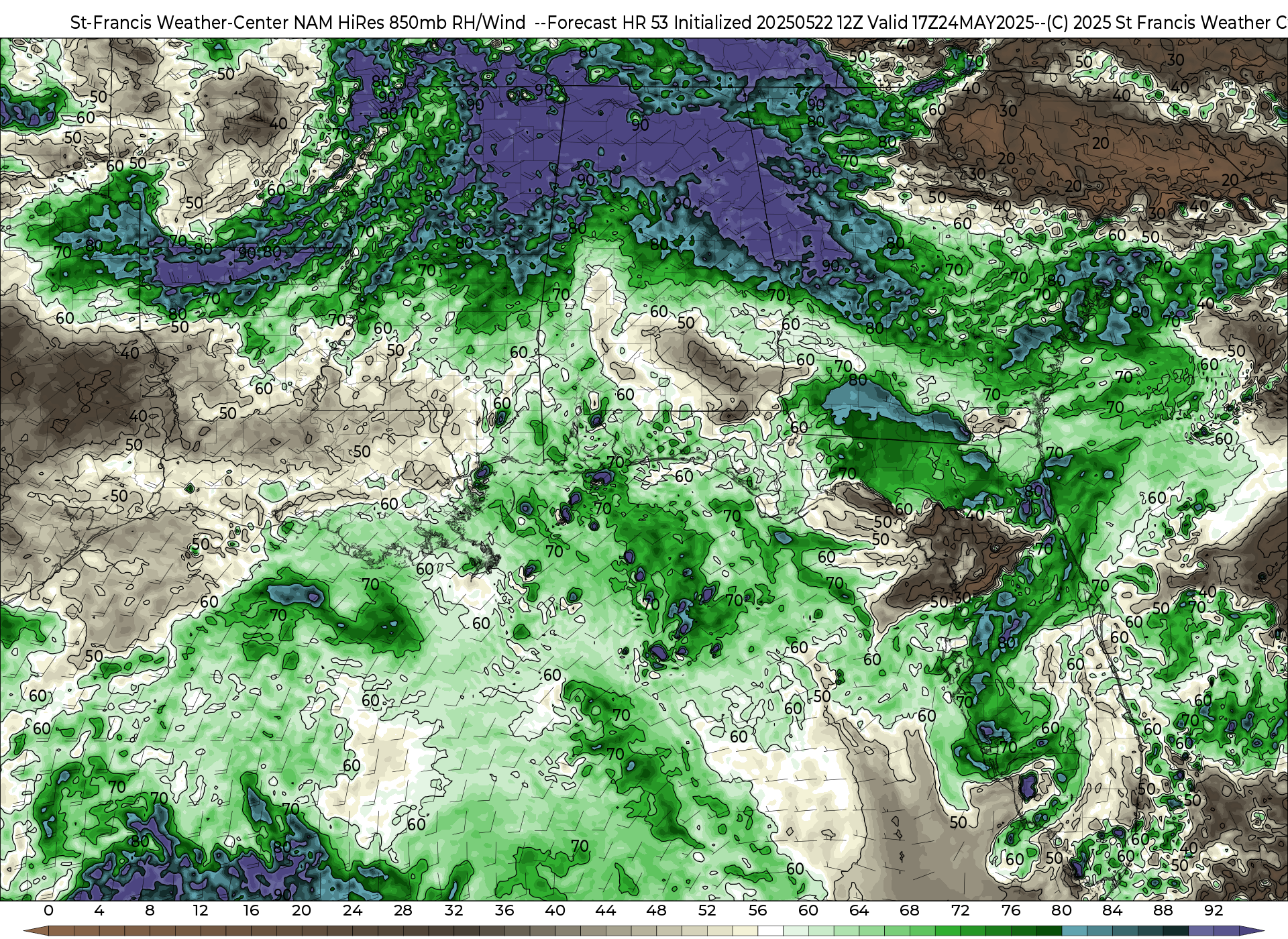Click the "52" tick label on the colorbar
This screenshot has width=1288, height=939.
[707, 910]
